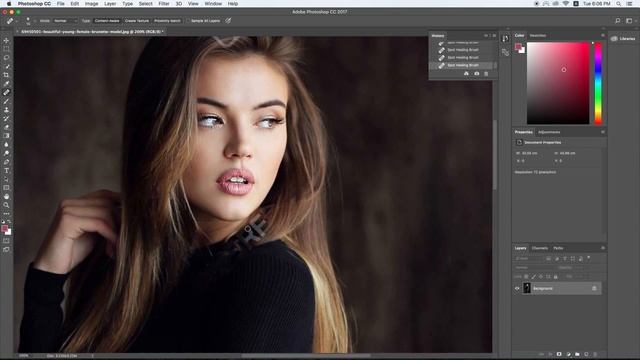
Task: Select Create Texture type option
Action: [x=137, y=21]
